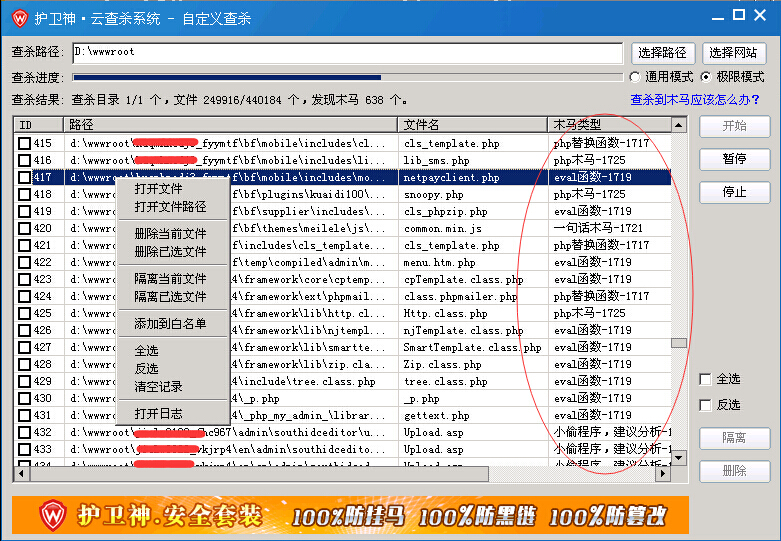Click the shield logo in the bottom banner
This screenshot has height=541, width=781.
point(53,515)
